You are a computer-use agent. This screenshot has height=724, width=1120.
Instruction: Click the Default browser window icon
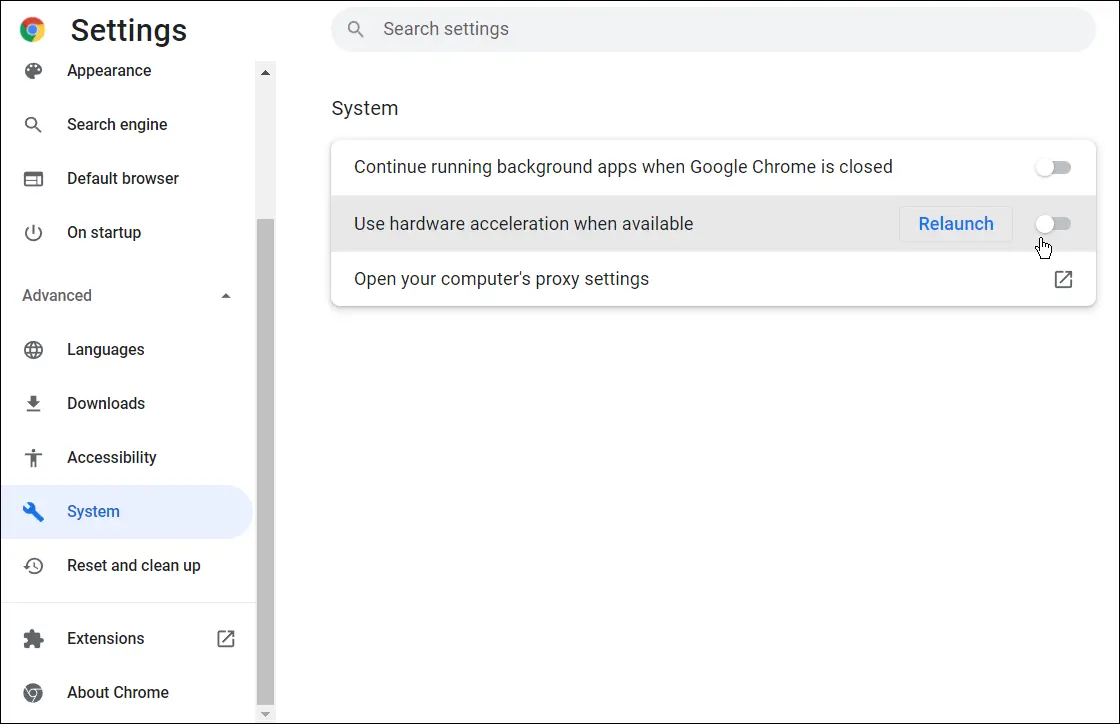pyautogui.click(x=33, y=179)
